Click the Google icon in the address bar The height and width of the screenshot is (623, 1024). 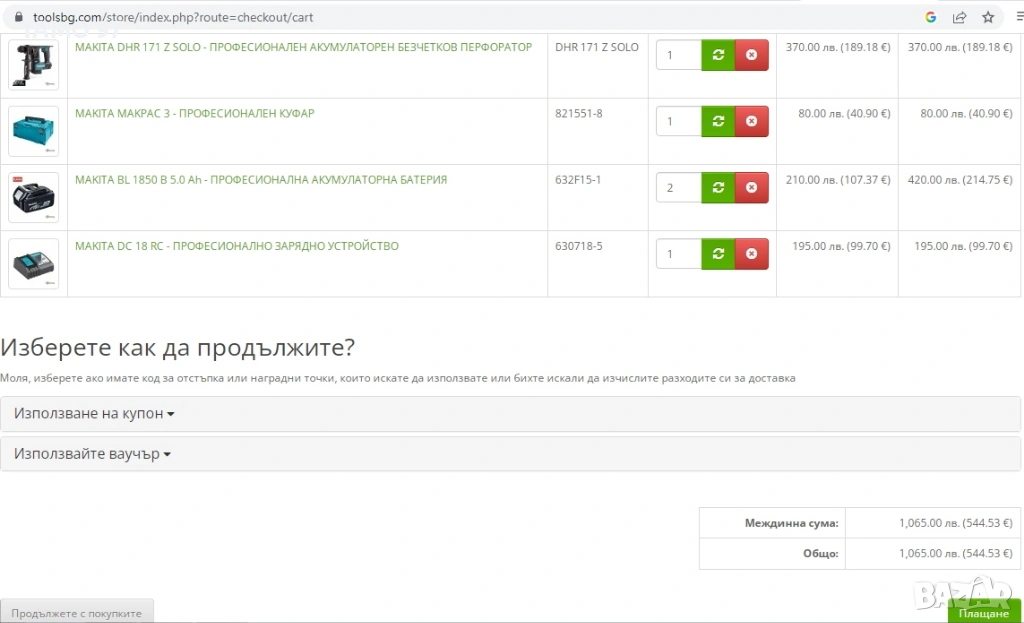click(x=930, y=17)
